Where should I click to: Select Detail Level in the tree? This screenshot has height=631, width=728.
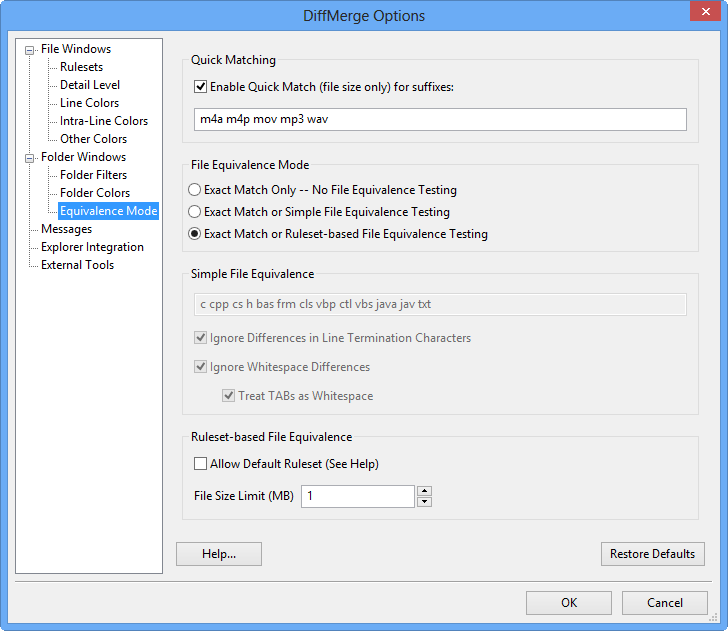pyautogui.click(x=90, y=85)
